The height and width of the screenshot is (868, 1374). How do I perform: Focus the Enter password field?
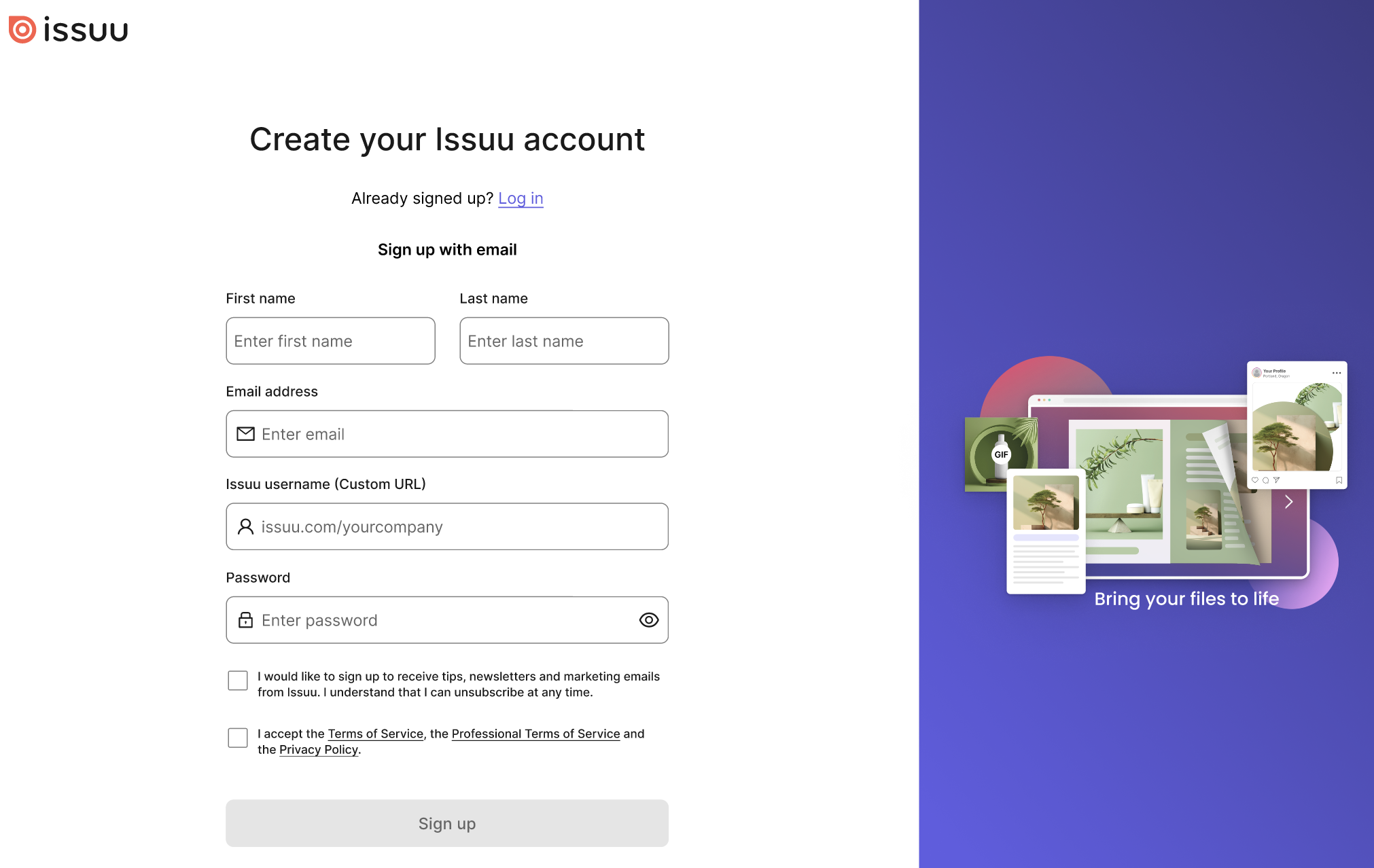tap(447, 620)
